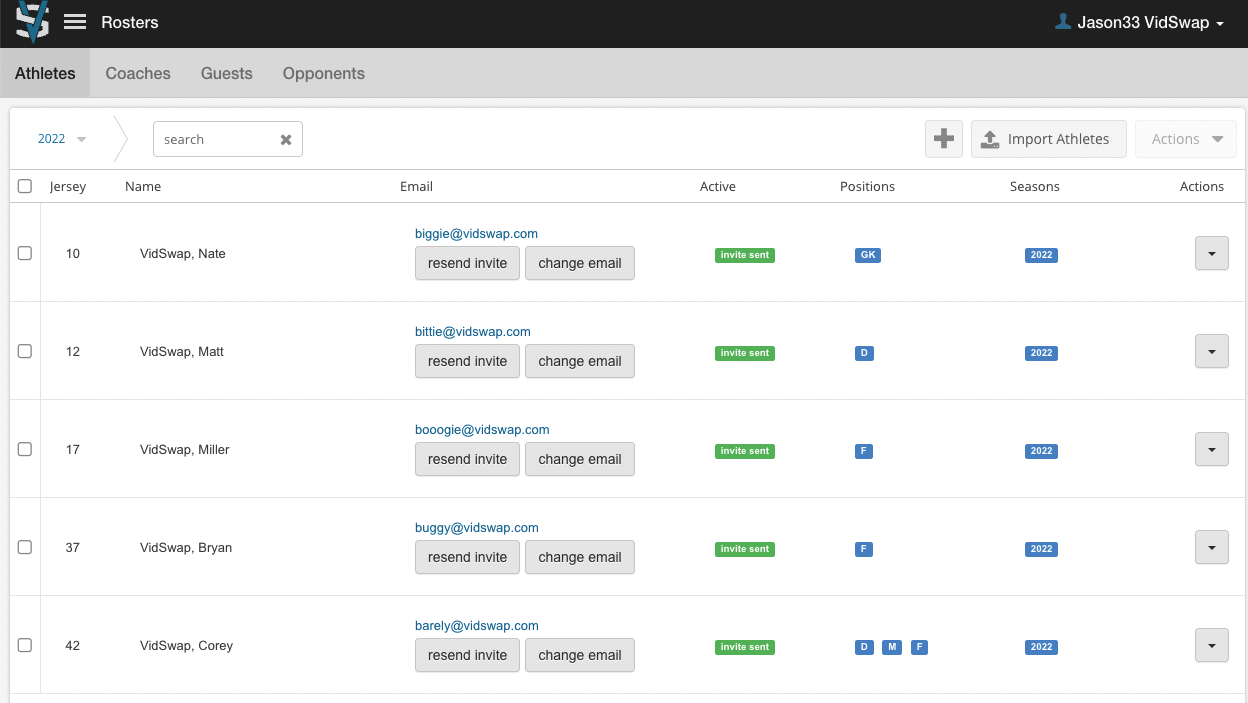Change email for buggy@vidswap.com
Viewport: 1248px width, 703px height.
click(x=580, y=557)
